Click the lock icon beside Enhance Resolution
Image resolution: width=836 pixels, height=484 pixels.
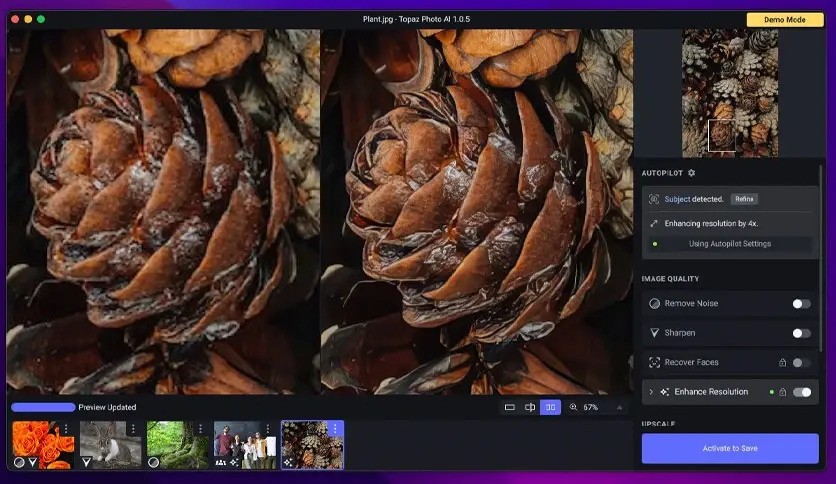pos(782,392)
